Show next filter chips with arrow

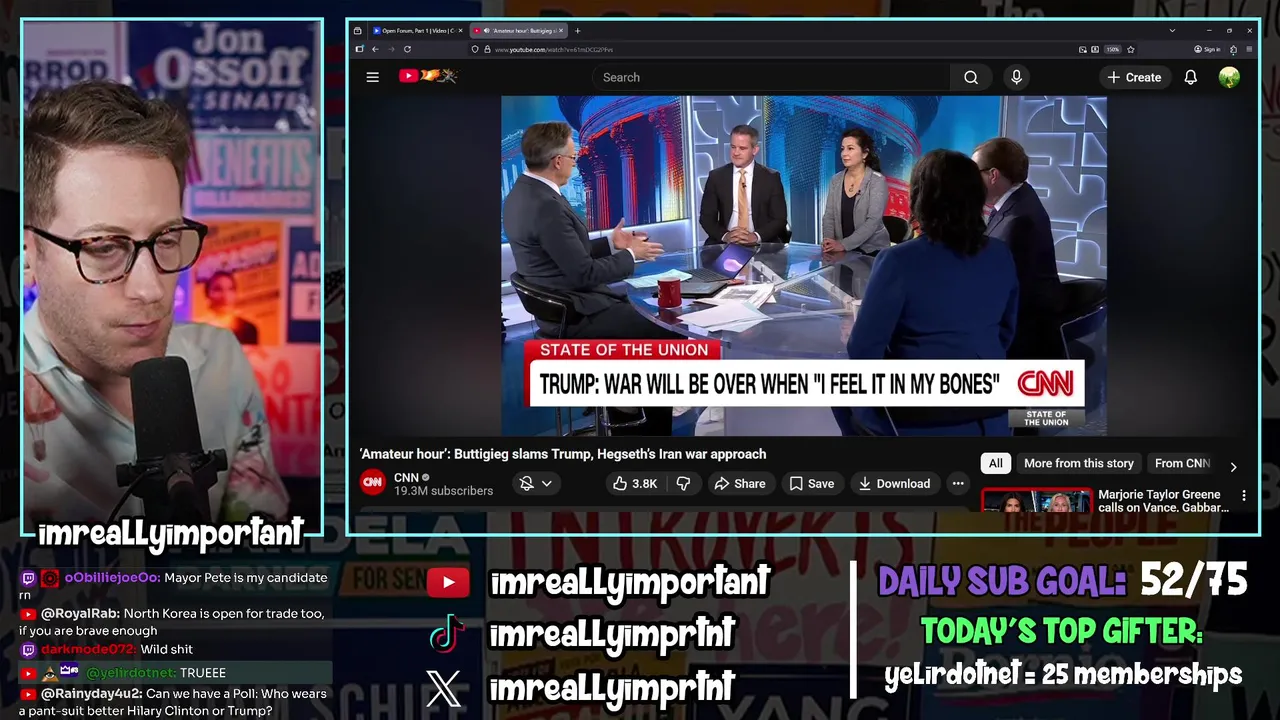[1233, 466]
